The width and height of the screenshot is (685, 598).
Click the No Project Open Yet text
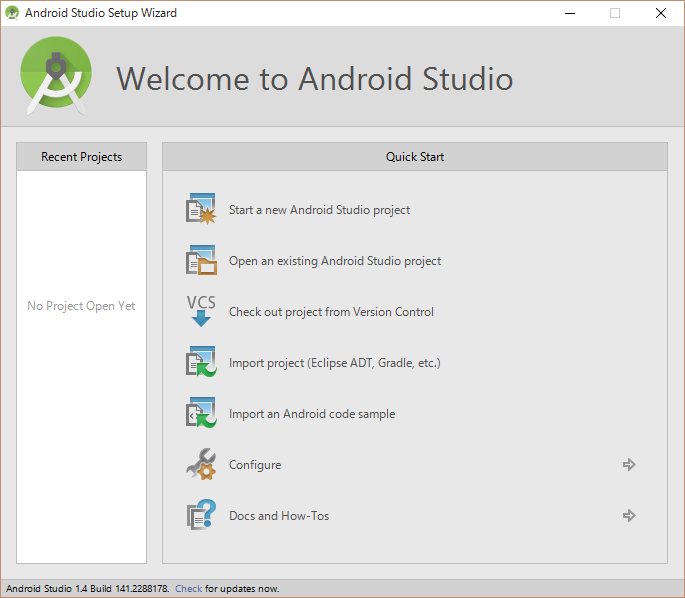tap(81, 306)
